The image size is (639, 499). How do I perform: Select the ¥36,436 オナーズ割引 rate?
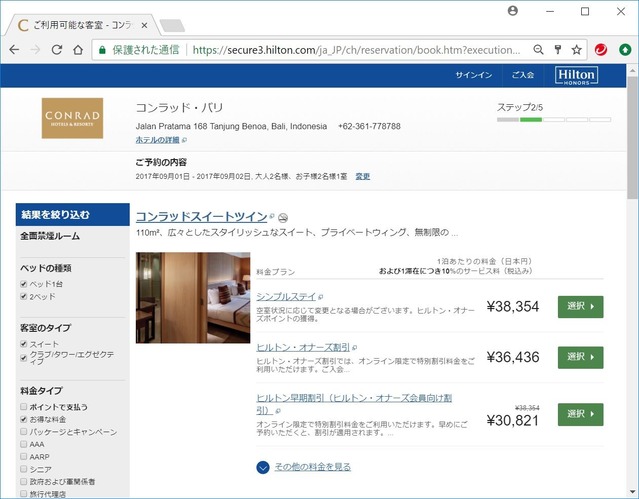pos(580,357)
